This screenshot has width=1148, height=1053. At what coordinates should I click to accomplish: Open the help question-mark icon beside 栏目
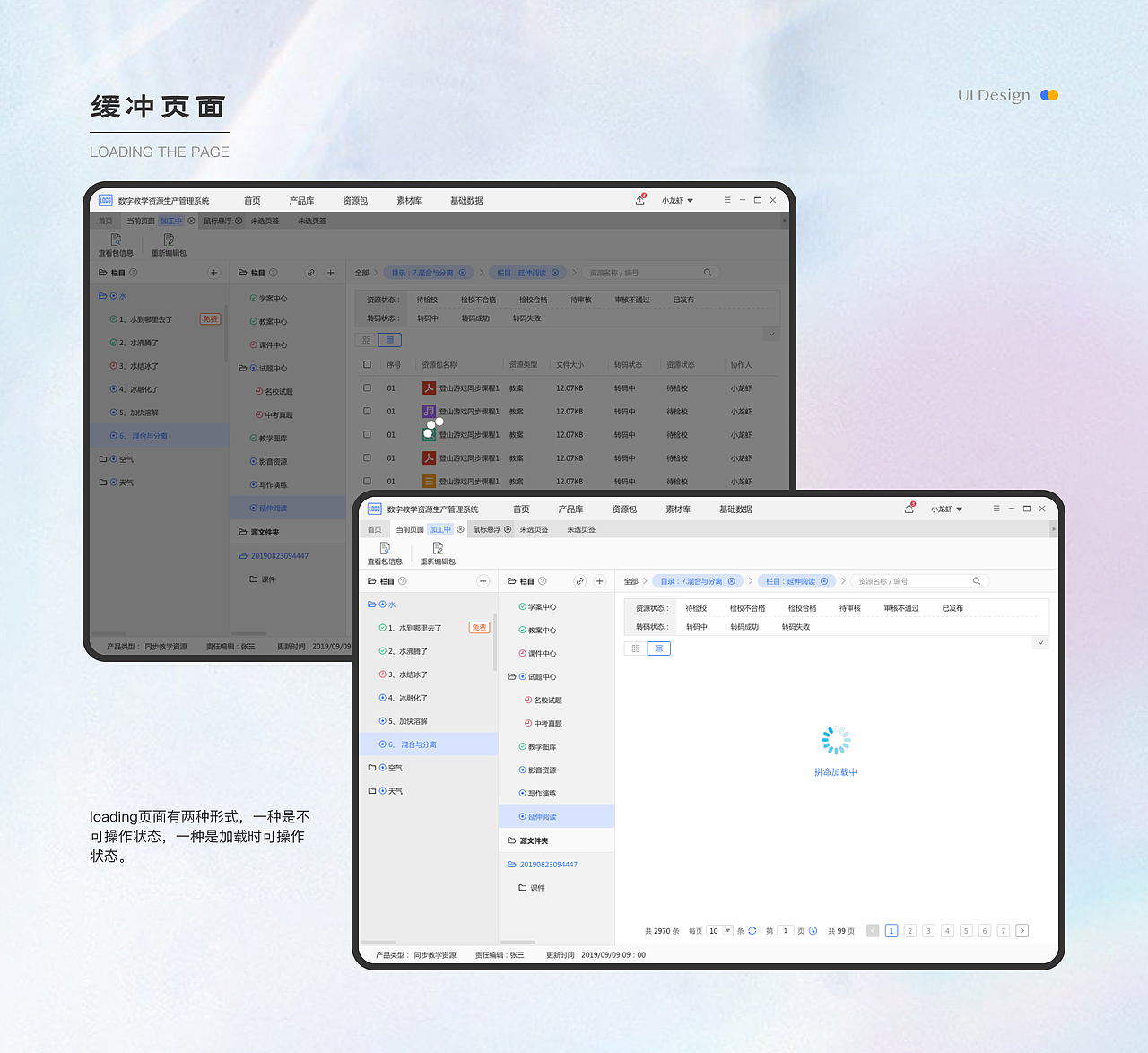point(403,580)
